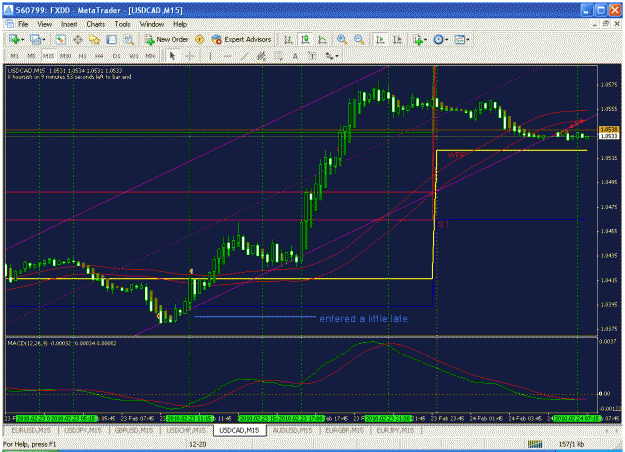The image size is (625, 452).
Task: Click the MACD(12,26,9) indicator label
Action: [28, 343]
